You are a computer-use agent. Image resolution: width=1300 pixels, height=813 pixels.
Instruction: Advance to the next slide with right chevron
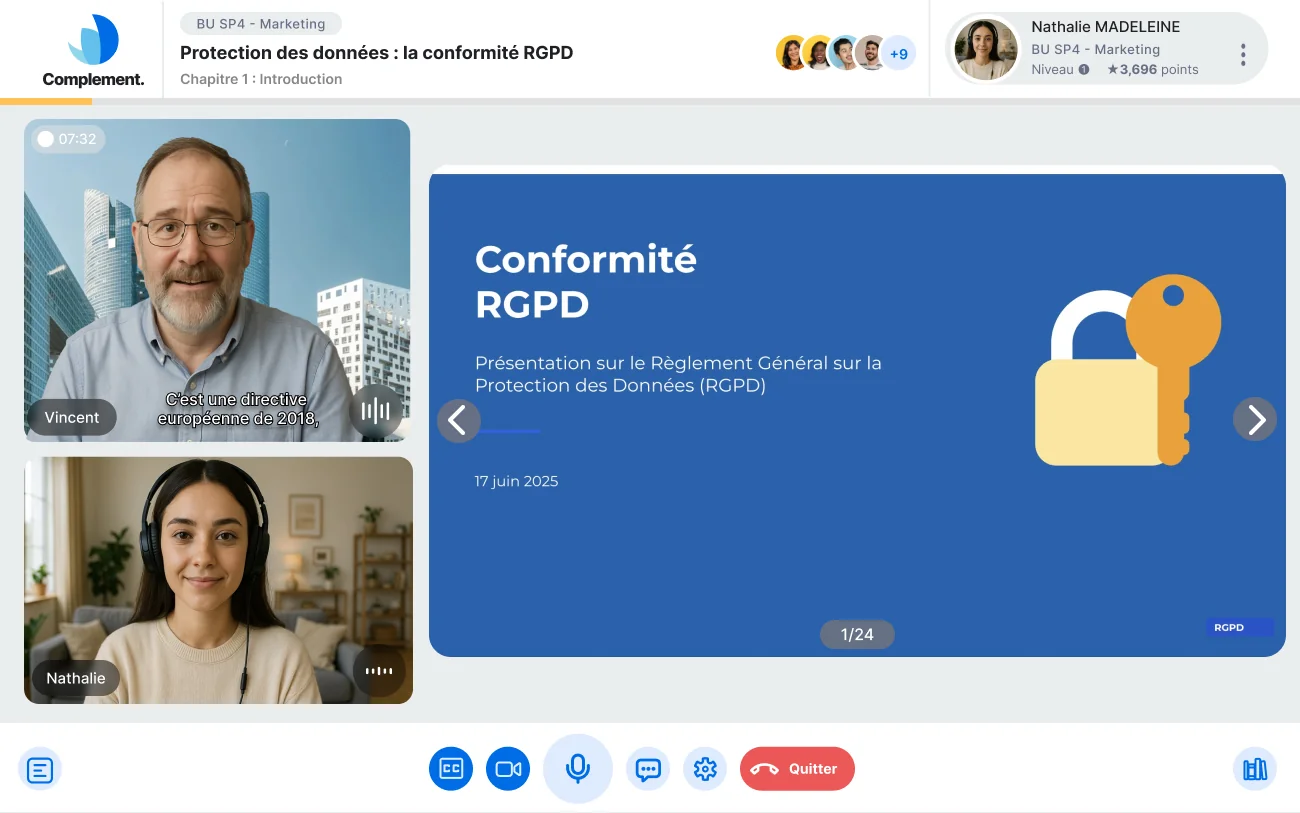coord(1255,420)
